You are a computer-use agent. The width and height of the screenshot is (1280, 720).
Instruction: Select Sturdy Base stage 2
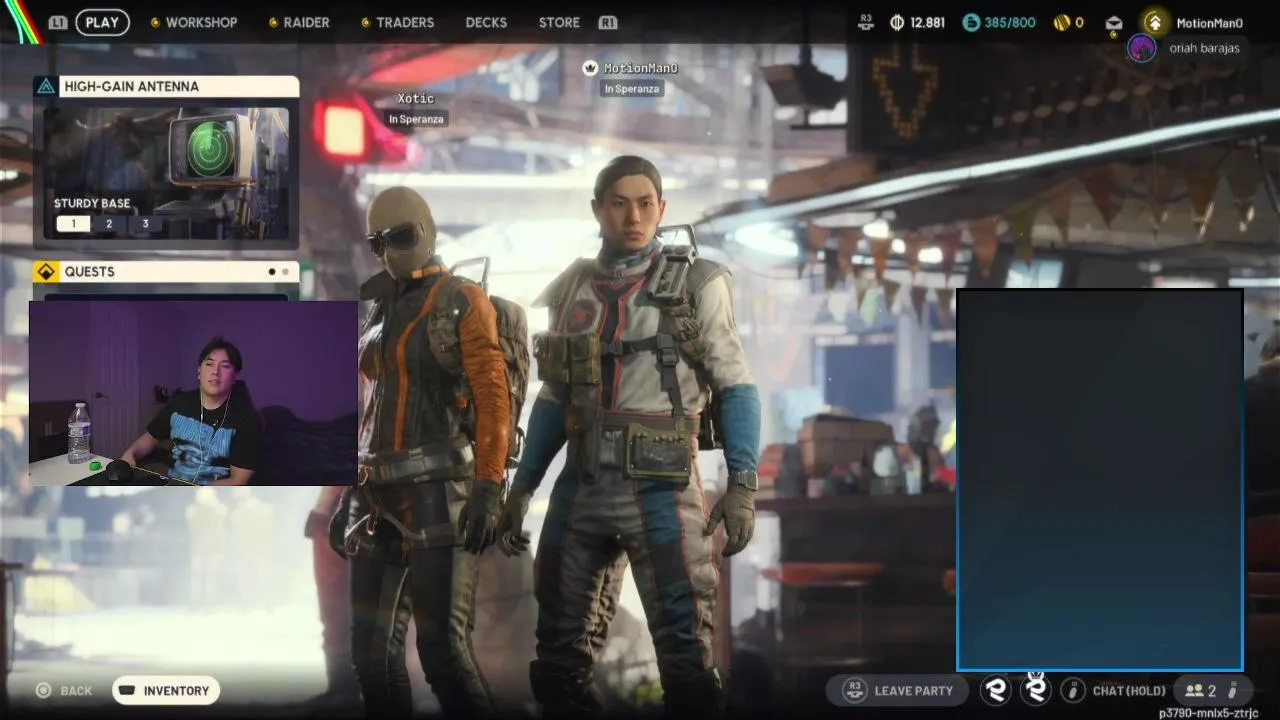[x=109, y=224]
